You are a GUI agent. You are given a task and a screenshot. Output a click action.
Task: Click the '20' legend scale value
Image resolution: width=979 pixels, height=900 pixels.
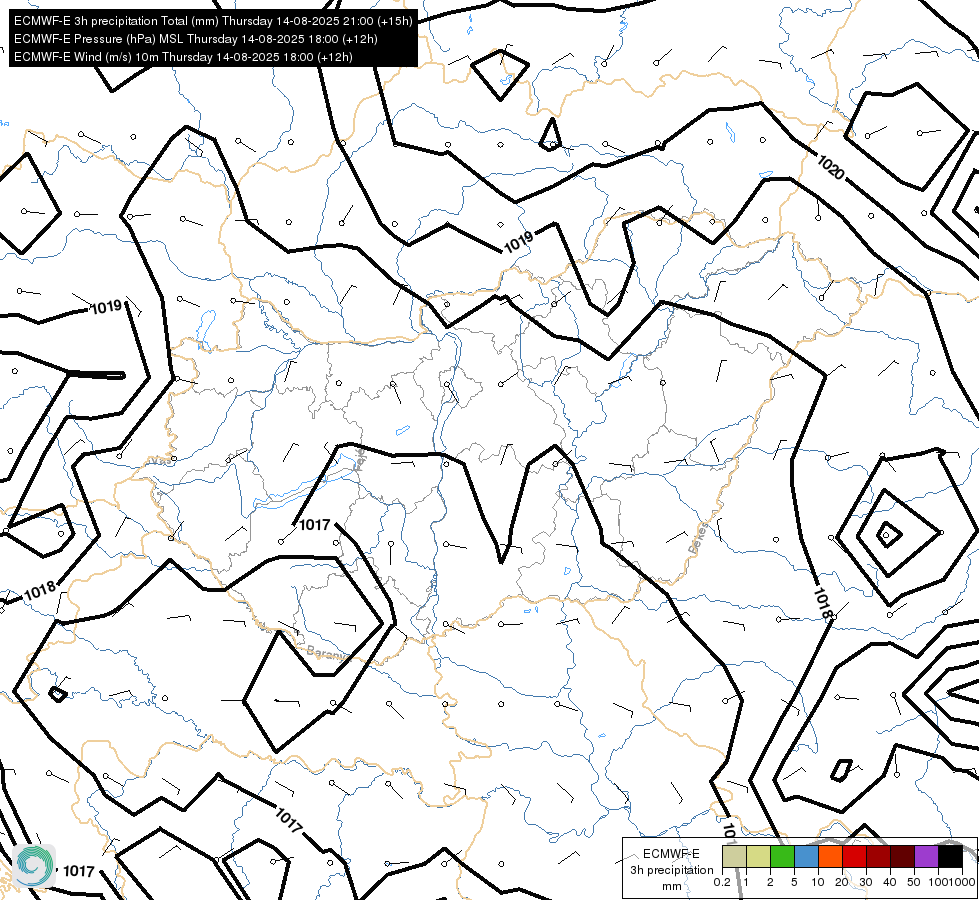pos(842,882)
